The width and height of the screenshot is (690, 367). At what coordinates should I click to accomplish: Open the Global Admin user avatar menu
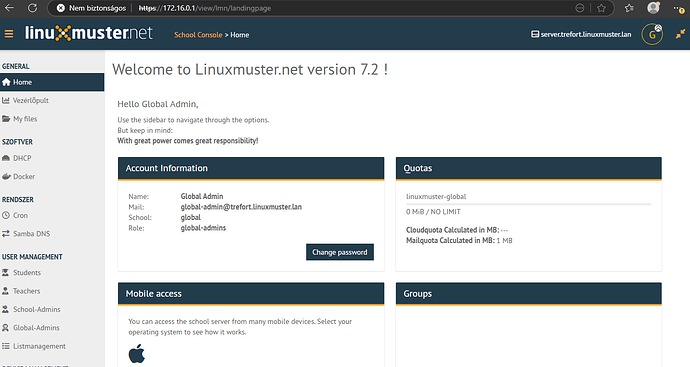[x=652, y=34]
